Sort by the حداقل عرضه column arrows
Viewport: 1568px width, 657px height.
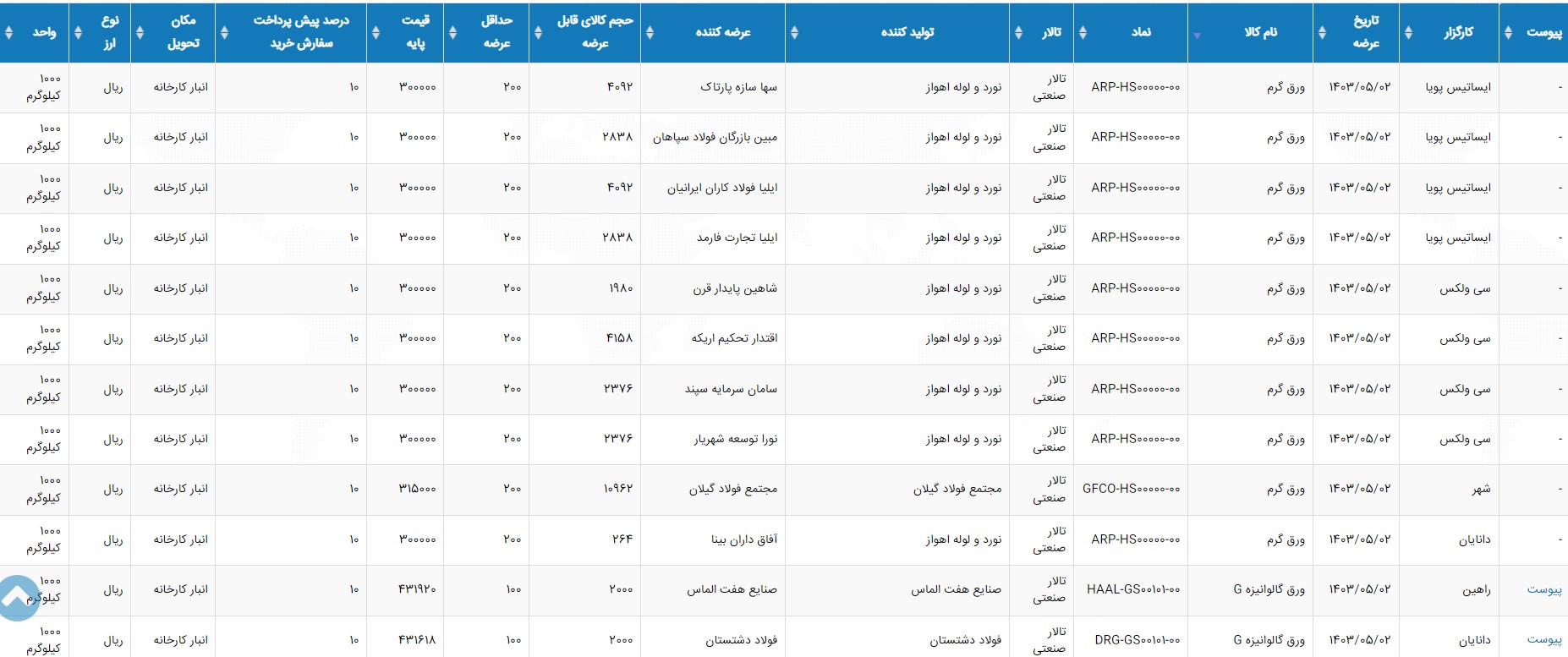click(x=452, y=32)
